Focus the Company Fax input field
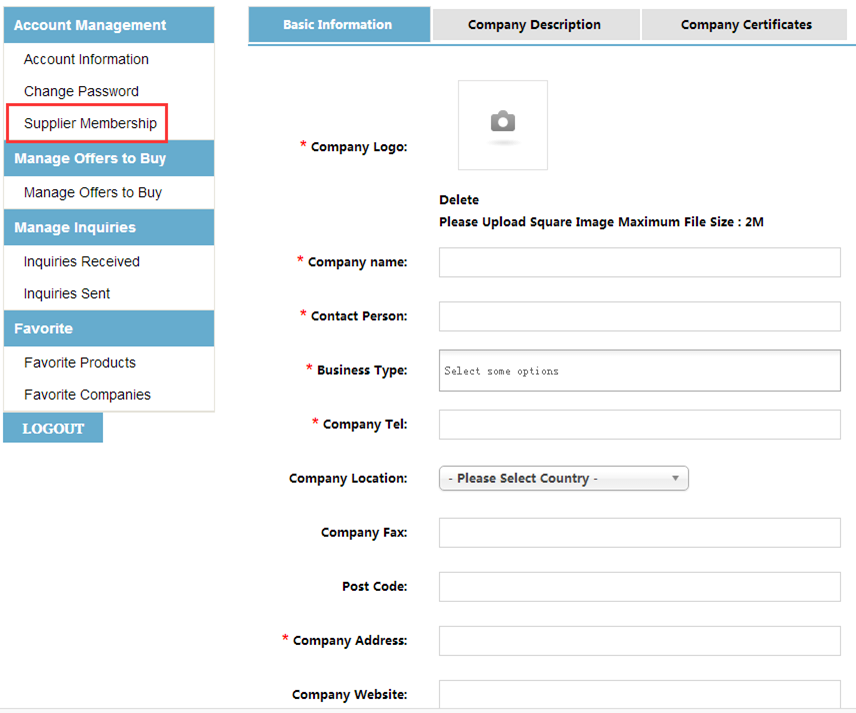 point(639,532)
